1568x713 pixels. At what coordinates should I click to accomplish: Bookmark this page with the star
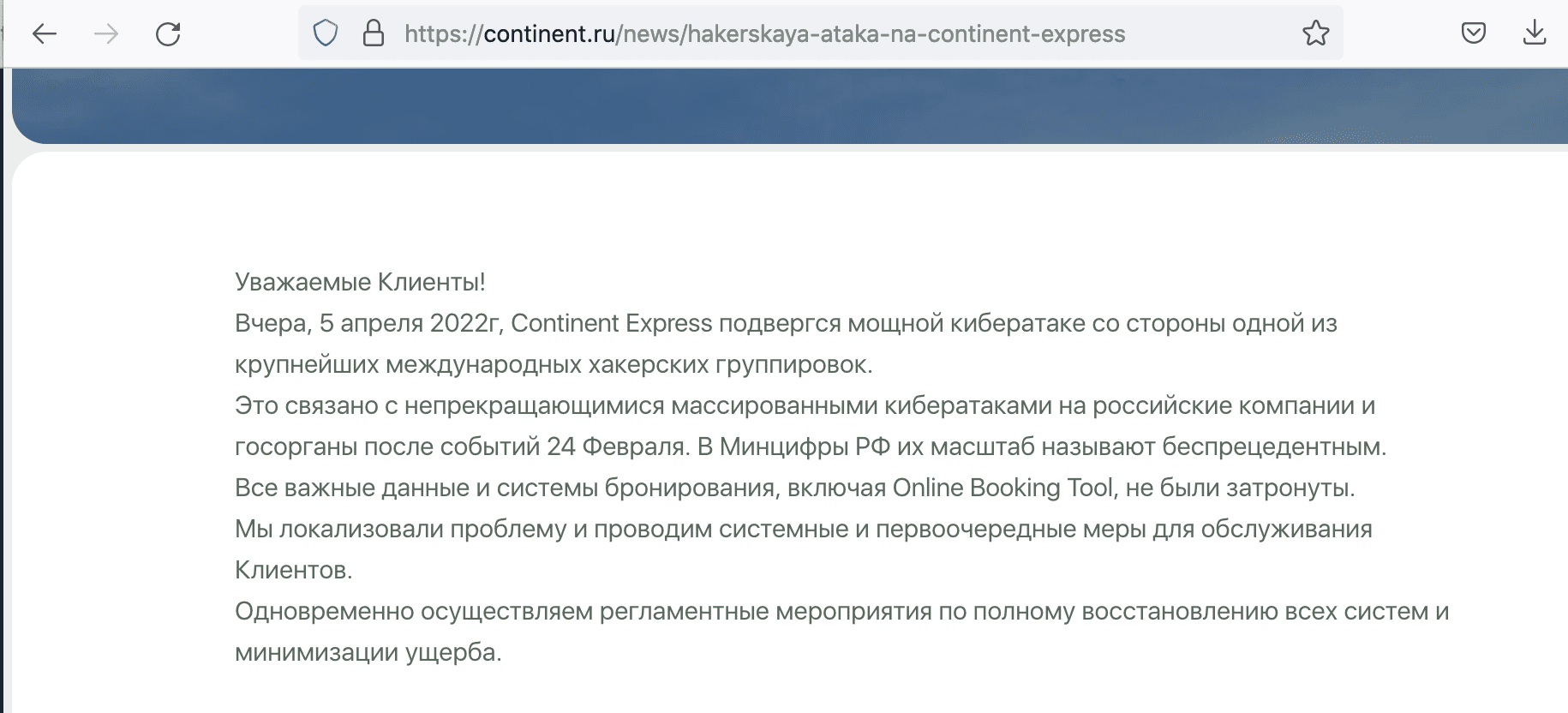1316,34
